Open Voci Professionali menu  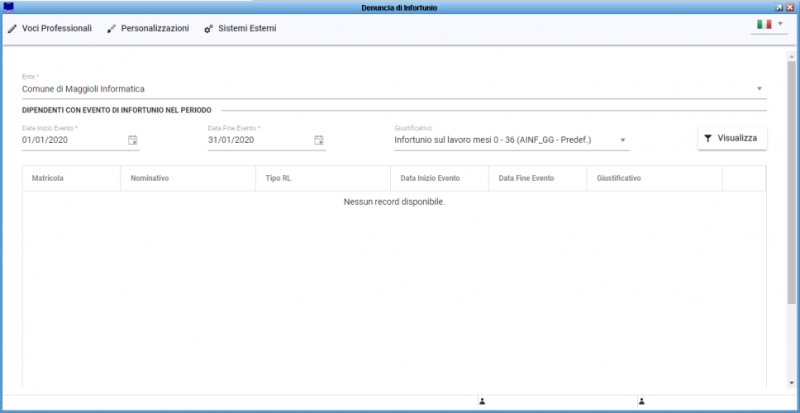[x=49, y=29]
